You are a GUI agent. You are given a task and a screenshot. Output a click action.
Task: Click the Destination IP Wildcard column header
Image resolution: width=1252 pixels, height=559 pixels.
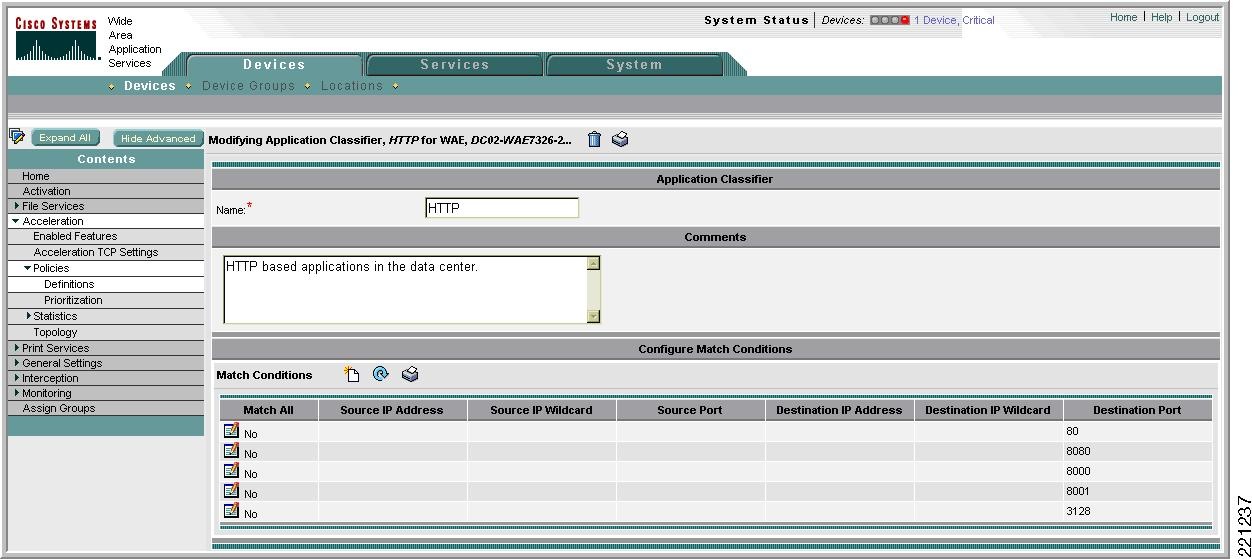tap(988, 410)
